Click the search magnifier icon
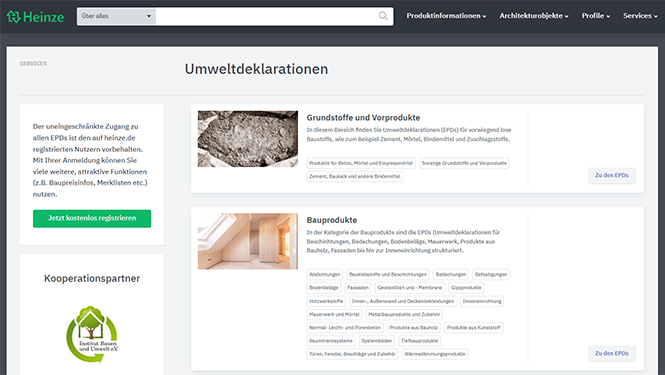The width and height of the screenshot is (665, 375). [383, 16]
